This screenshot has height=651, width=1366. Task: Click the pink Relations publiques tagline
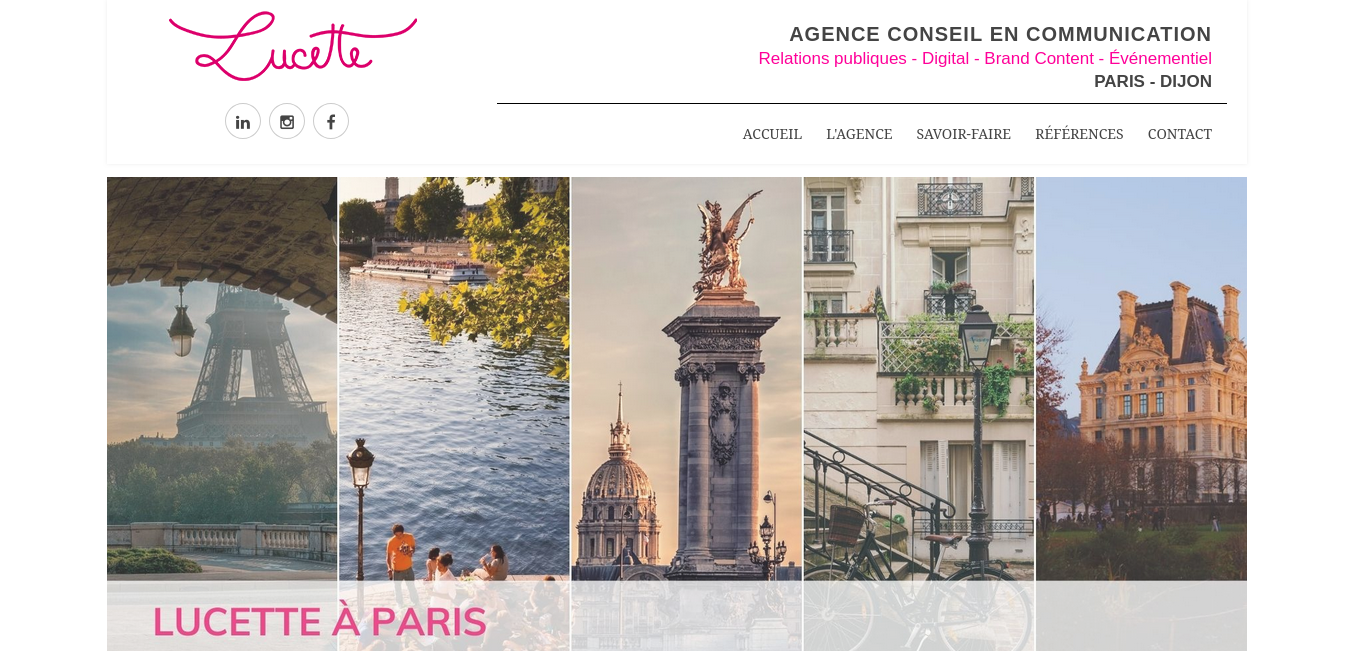pos(985,59)
